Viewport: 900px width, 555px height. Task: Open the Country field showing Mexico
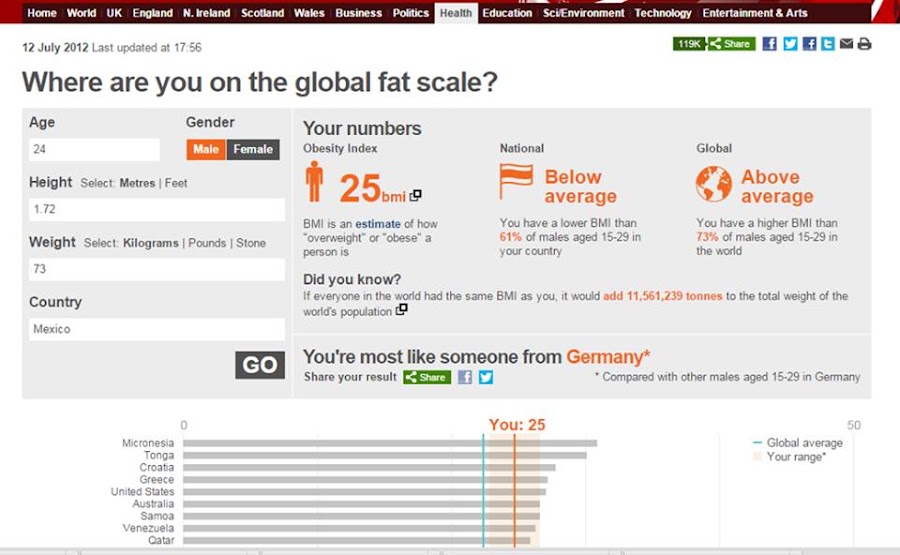pos(157,329)
